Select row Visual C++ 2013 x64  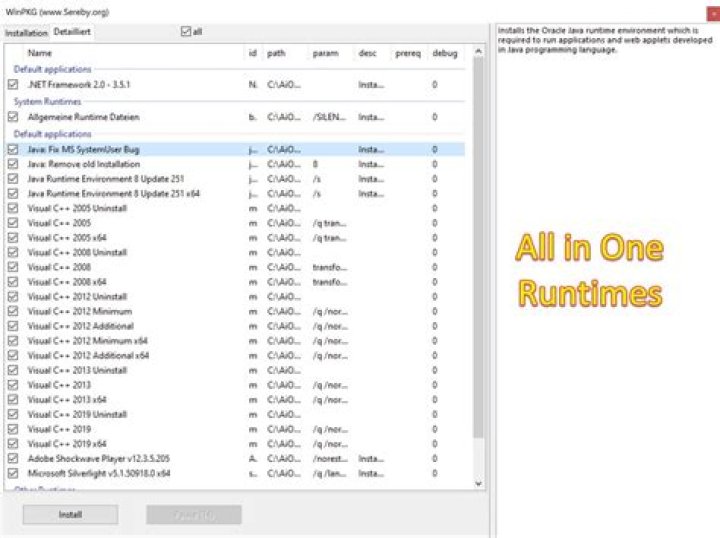(236, 399)
